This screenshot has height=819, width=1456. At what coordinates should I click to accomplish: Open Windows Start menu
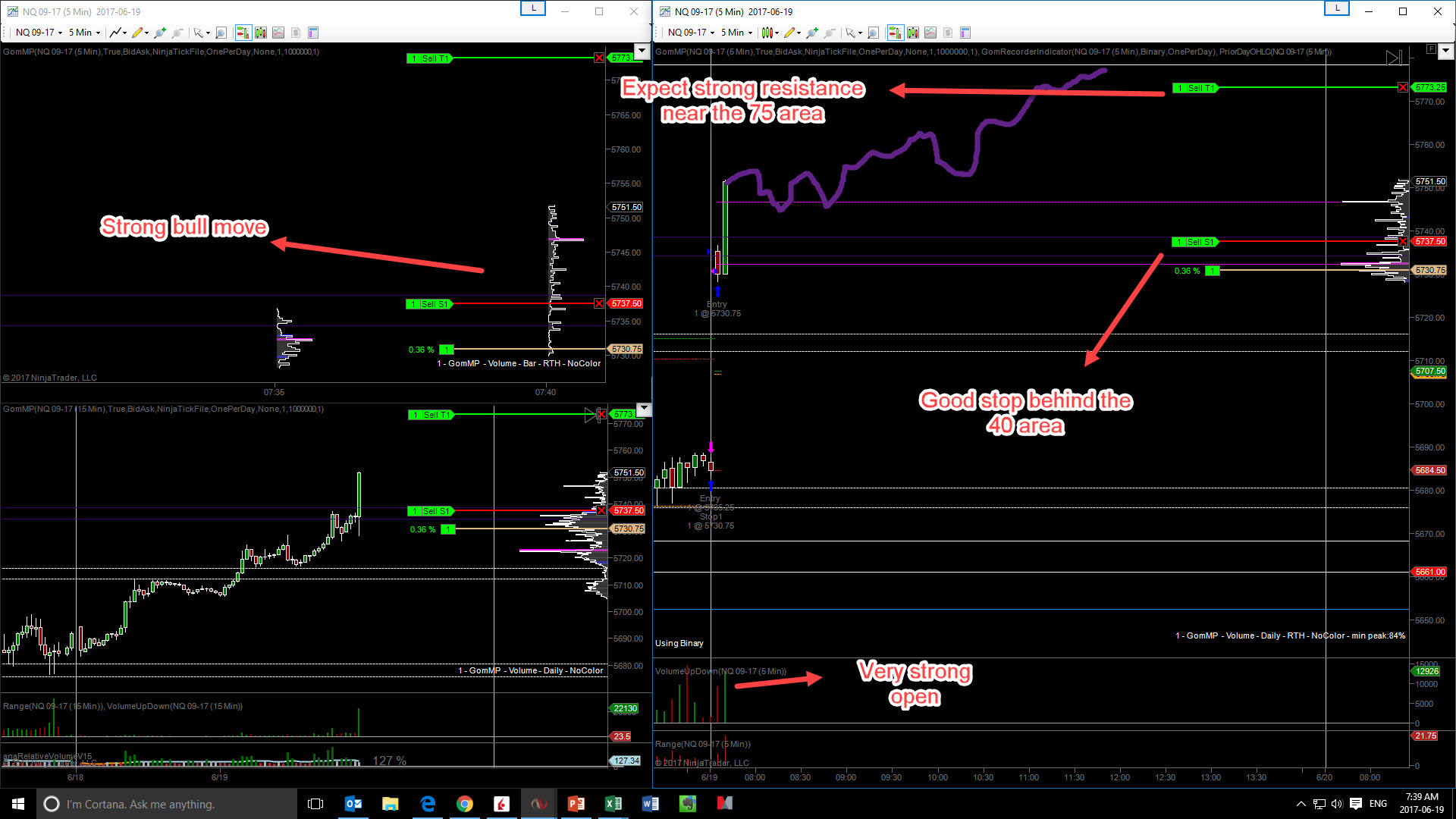18,804
